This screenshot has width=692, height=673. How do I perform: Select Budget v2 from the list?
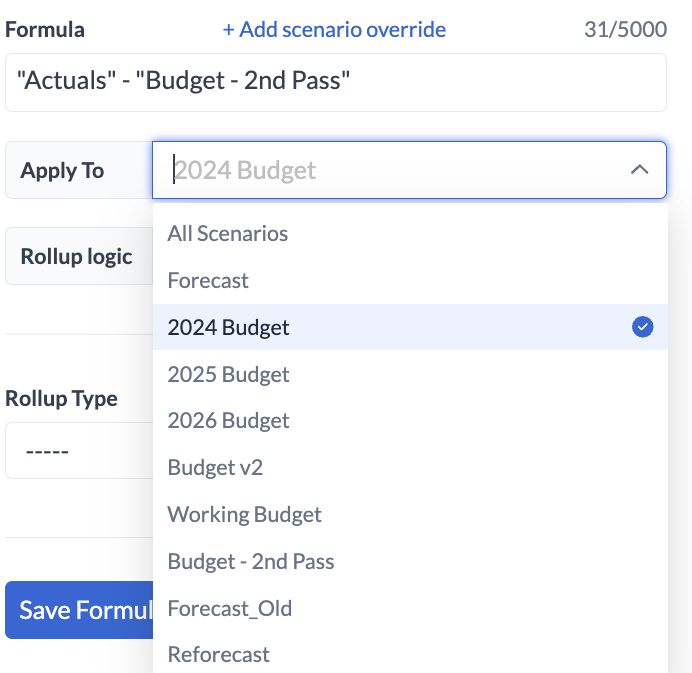pos(215,468)
